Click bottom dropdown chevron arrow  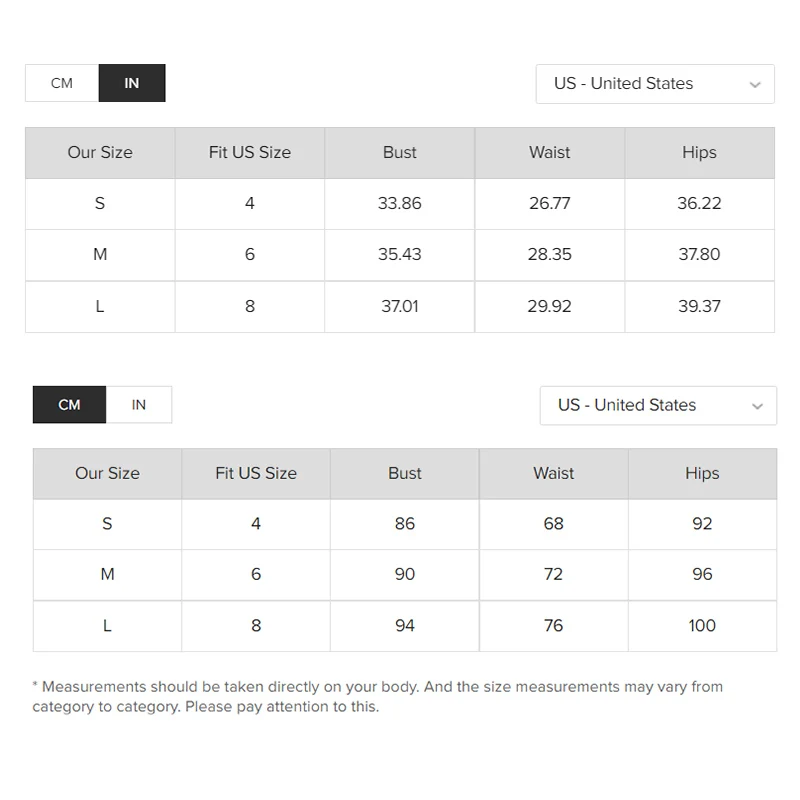tap(757, 406)
